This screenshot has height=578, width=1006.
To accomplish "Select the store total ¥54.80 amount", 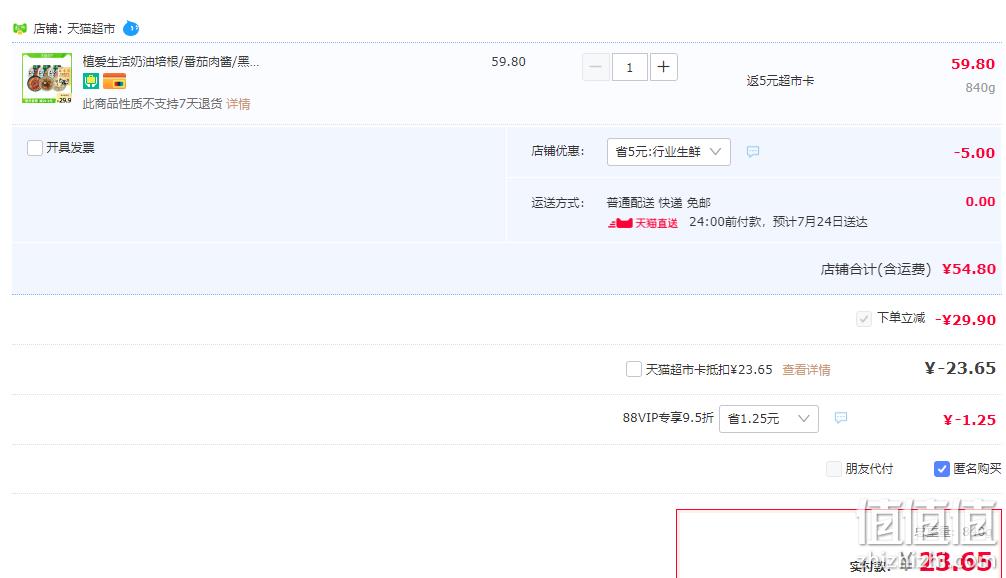I will point(969,269).
